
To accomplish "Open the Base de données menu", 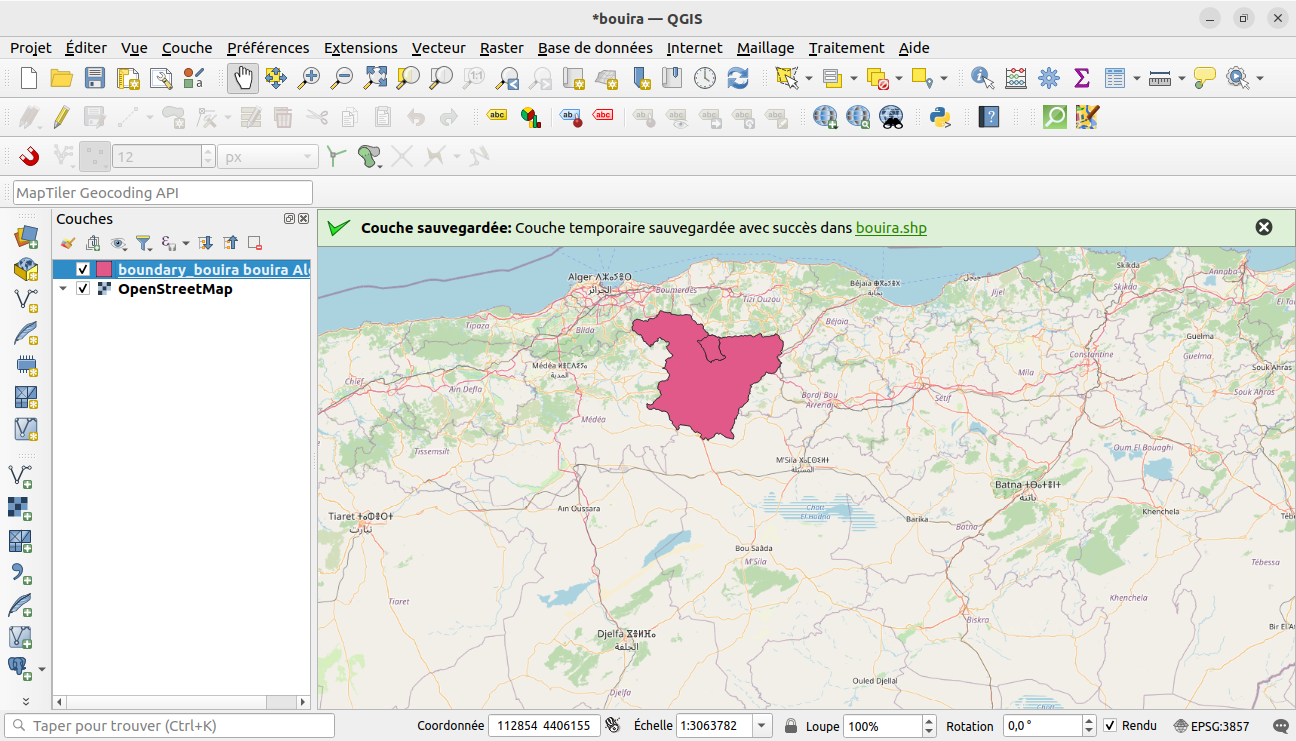I will coord(595,48).
